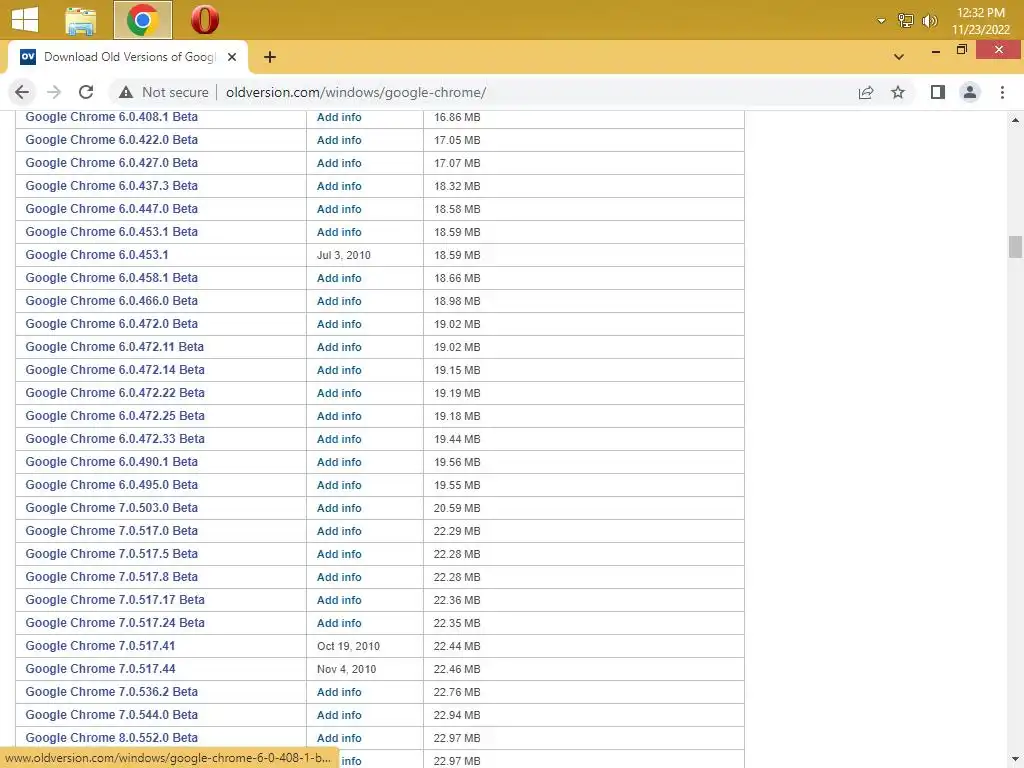Open Google Chrome 7.0.503.0 Beta link
The height and width of the screenshot is (768, 1024).
coord(111,507)
